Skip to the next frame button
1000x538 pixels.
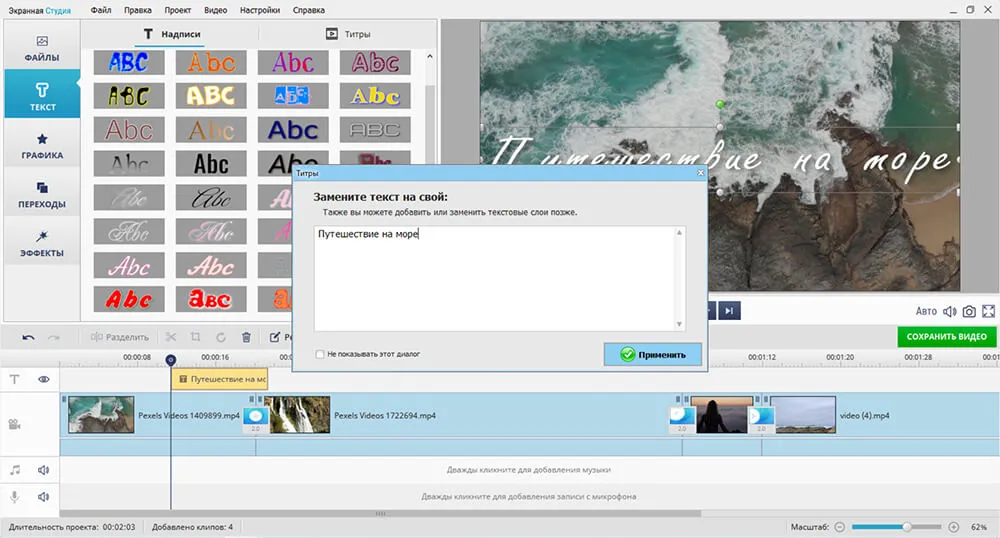point(729,311)
